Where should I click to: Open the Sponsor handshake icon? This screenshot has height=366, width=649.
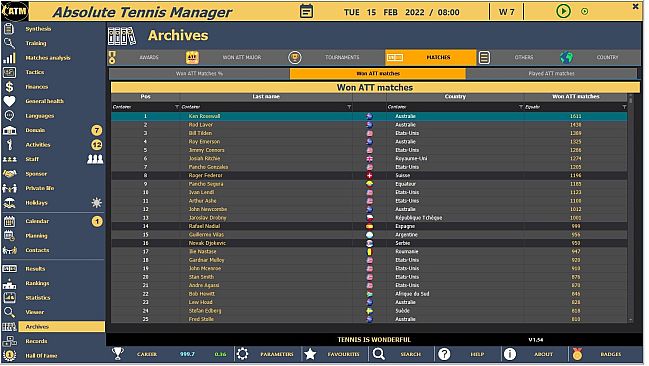coord(9,173)
